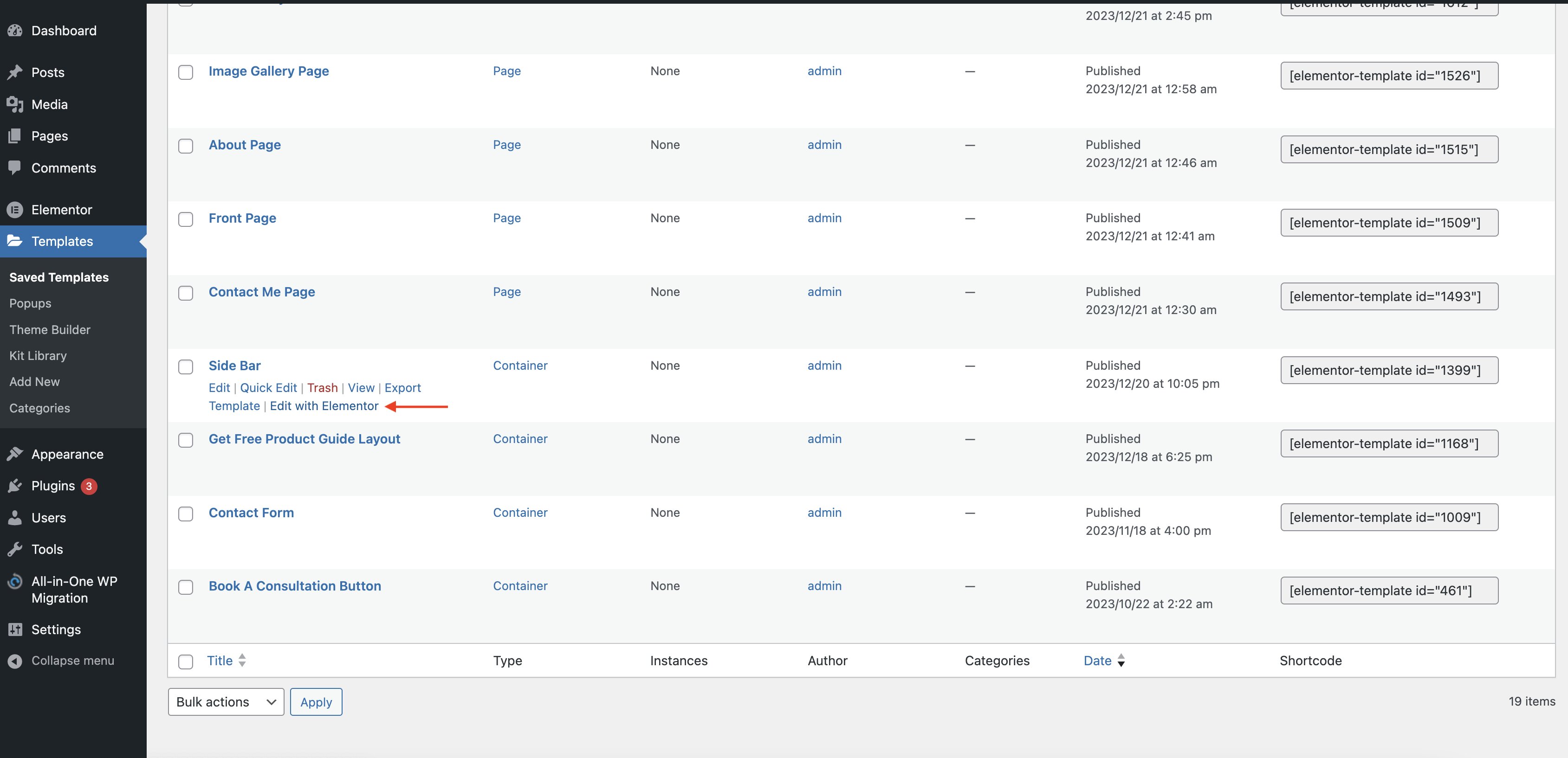1568x758 pixels.
Task: Click Edit with Elementor link
Action: [x=324, y=406]
